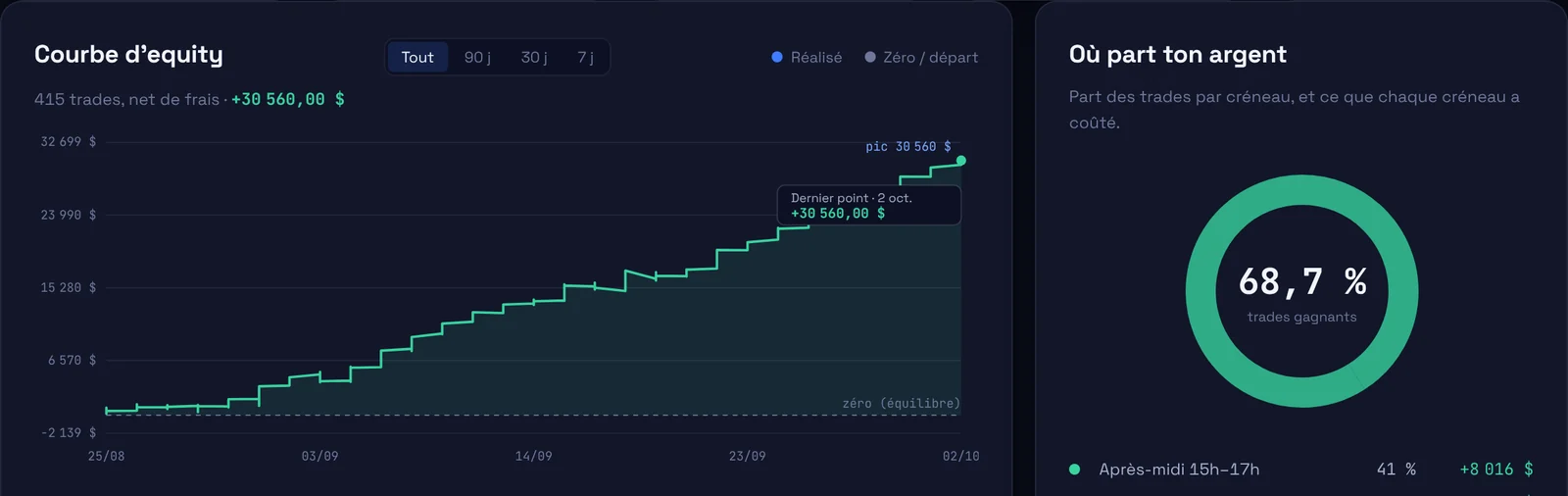Click the Où part ton argent heading
This screenshot has height=496, width=1568.
(x=1178, y=55)
